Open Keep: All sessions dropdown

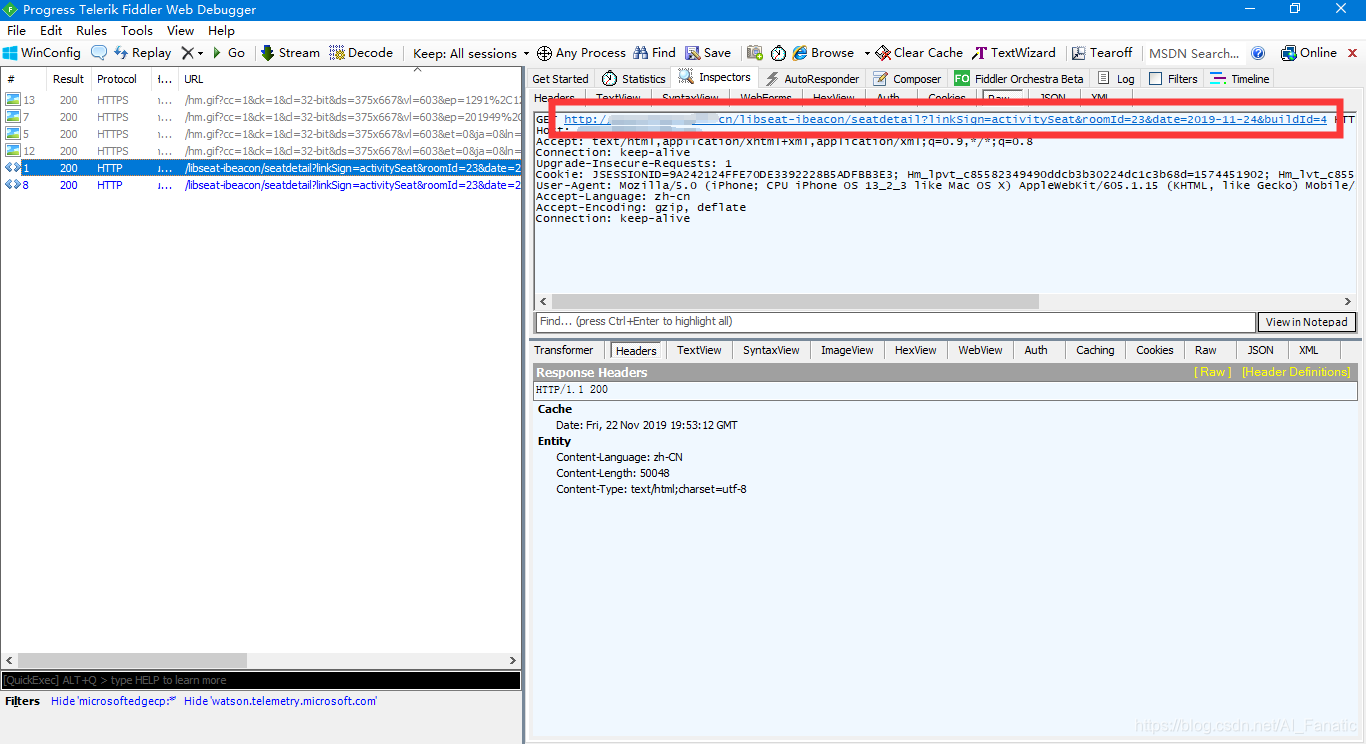(x=471, y=53)
